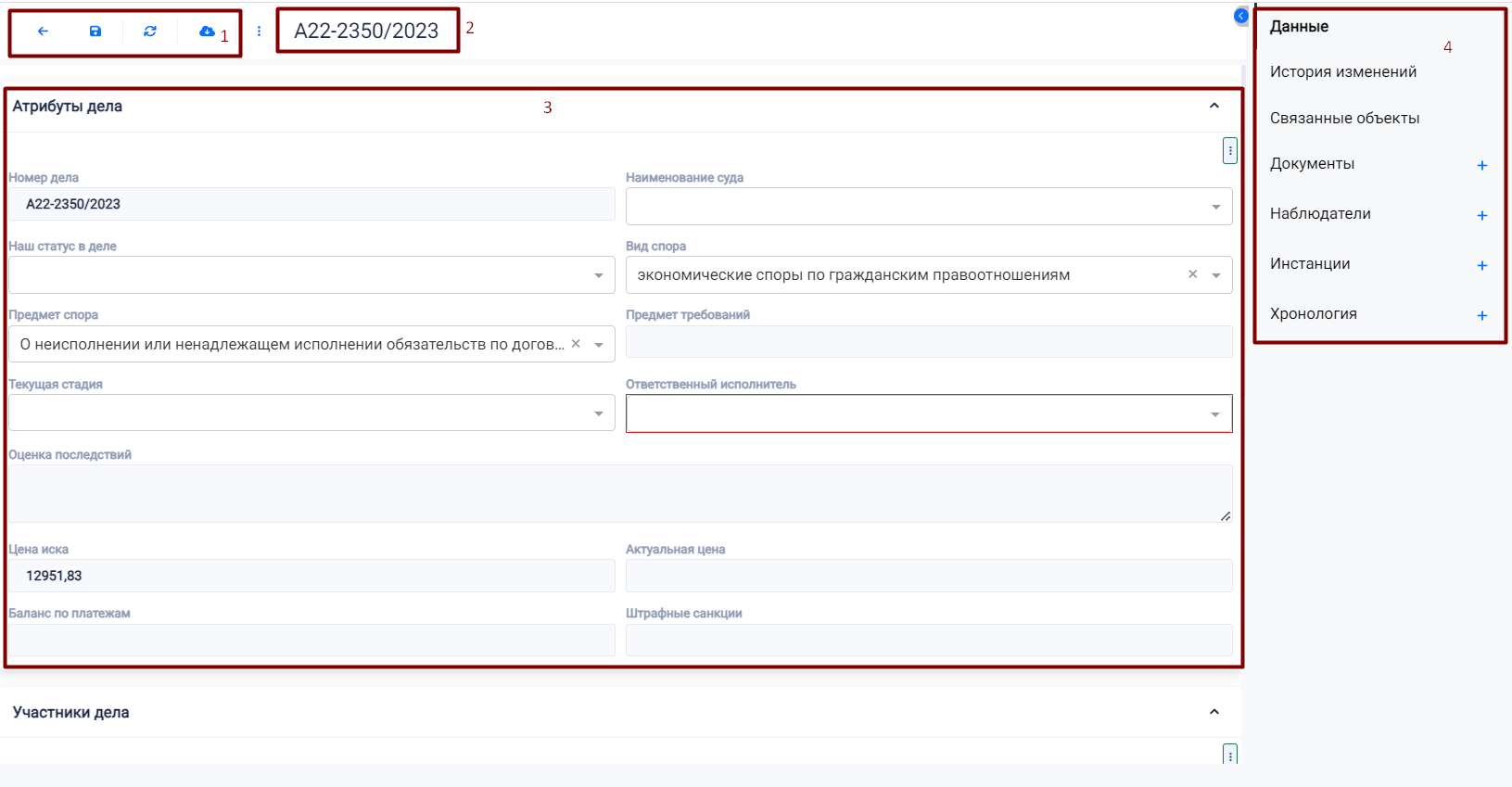Click the Цена иска input field
Viewport: 1512px width, 787px height.
(311, 576)
